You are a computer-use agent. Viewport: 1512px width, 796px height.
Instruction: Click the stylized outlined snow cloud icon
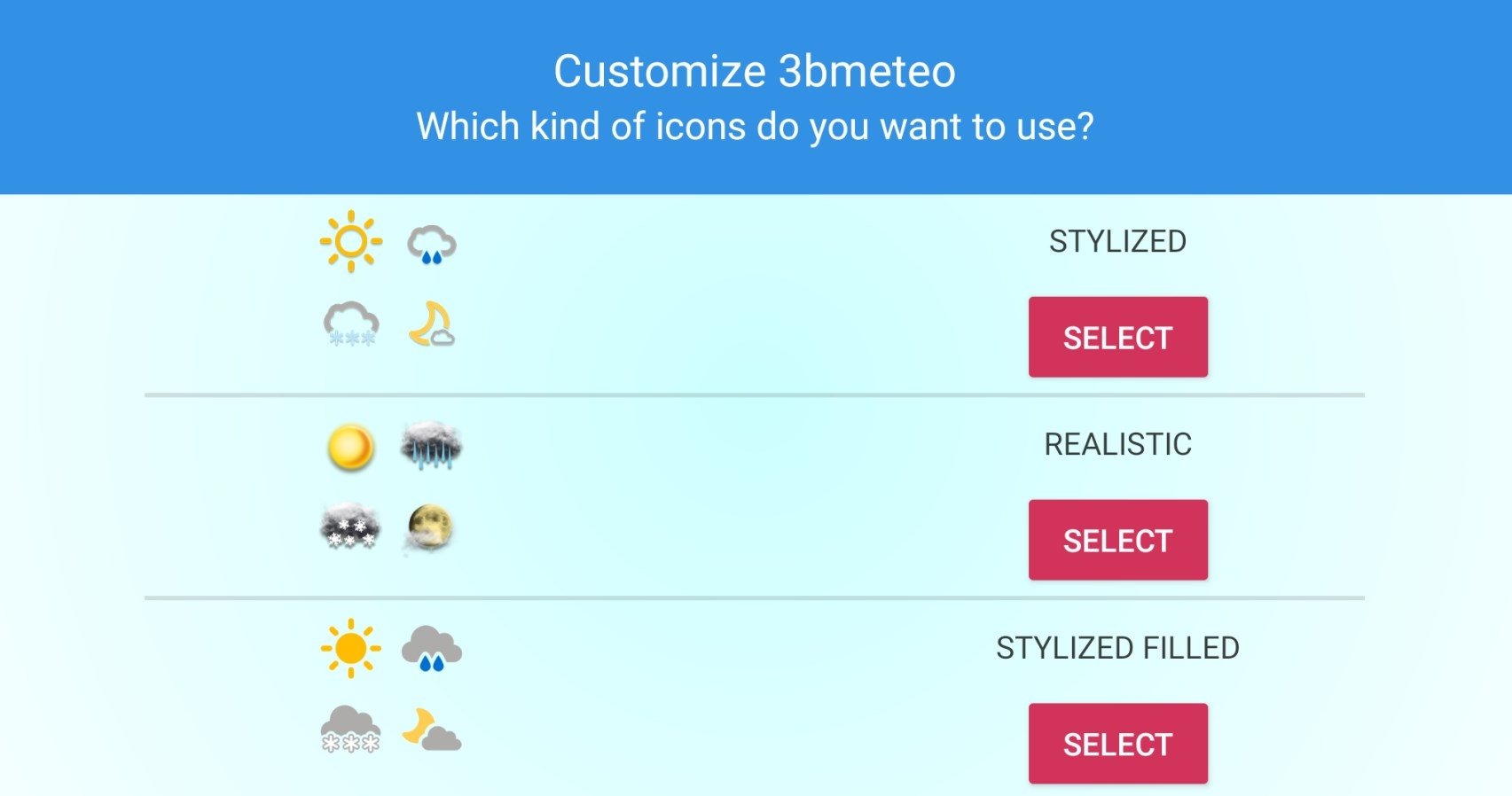(x=351, y=324)
